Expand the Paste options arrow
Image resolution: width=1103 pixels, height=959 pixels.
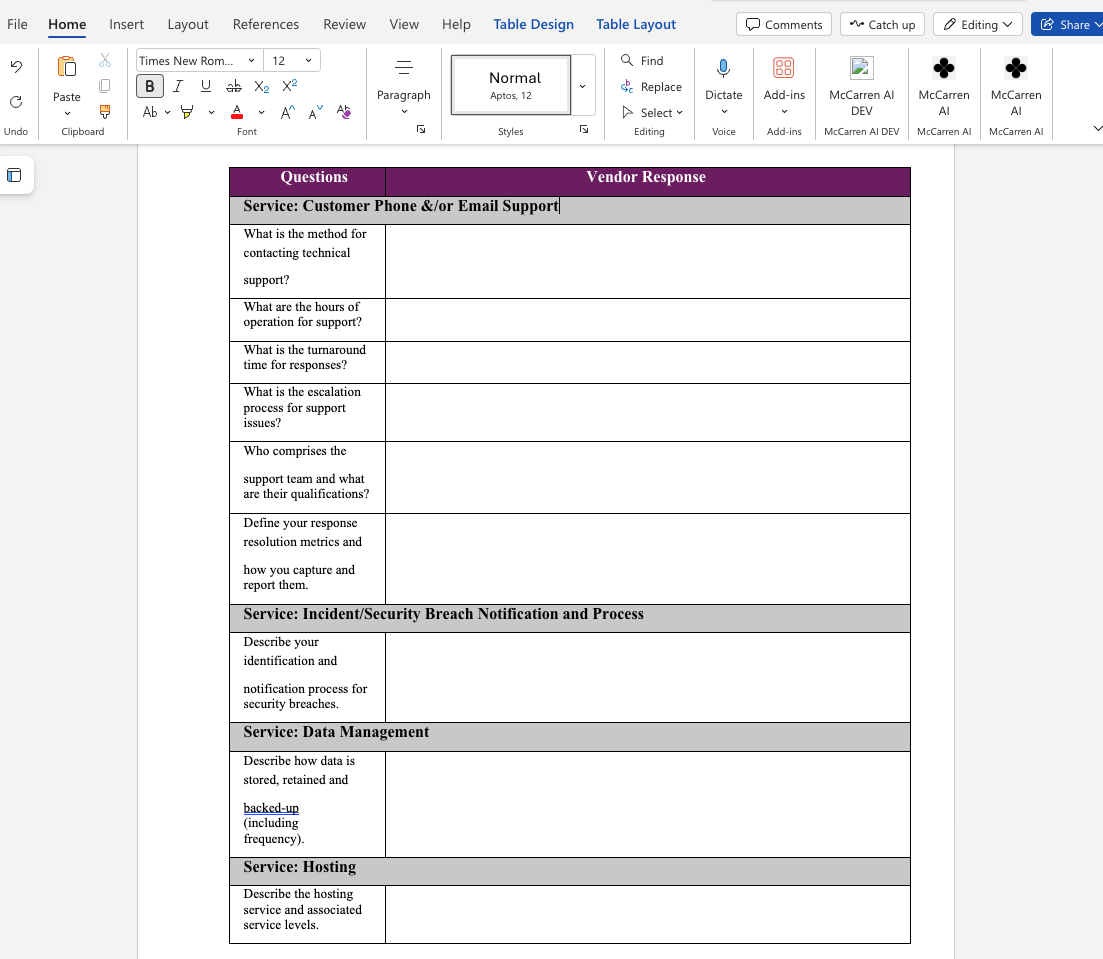click(67, 113)
